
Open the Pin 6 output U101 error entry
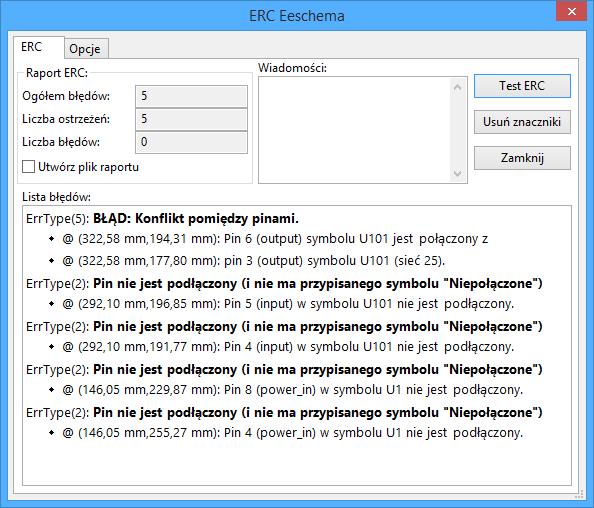(x=275, y=239)
